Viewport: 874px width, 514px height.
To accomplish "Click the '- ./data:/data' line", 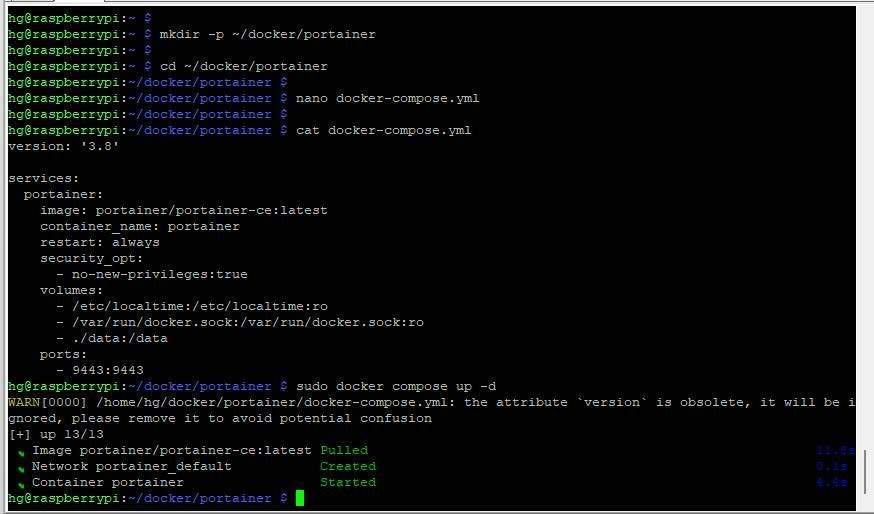I will [111, 338].
